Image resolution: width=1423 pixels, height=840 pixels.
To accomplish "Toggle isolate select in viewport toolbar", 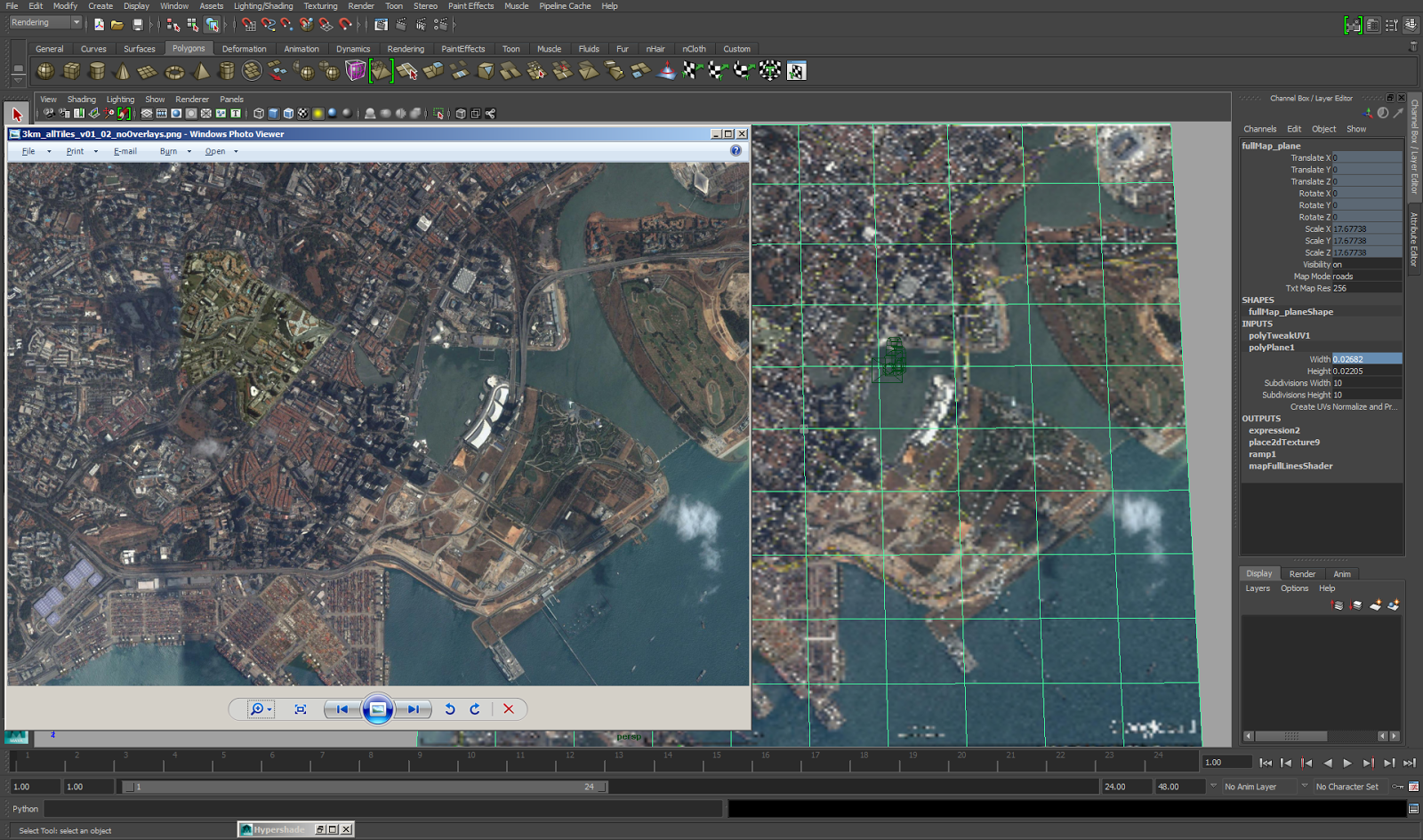I will click(x=438, y=114).
